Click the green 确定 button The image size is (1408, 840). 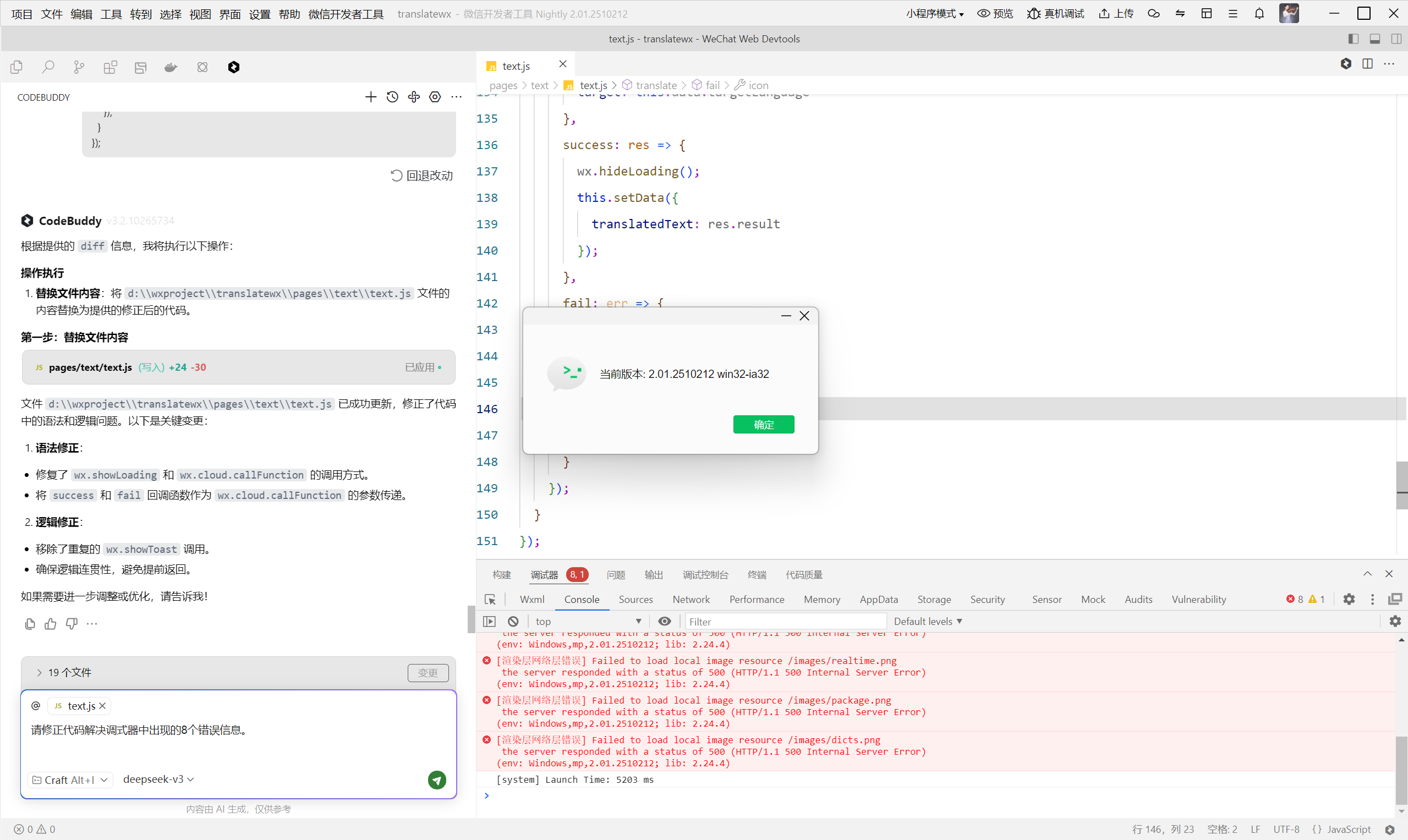[x=763, y=425]
